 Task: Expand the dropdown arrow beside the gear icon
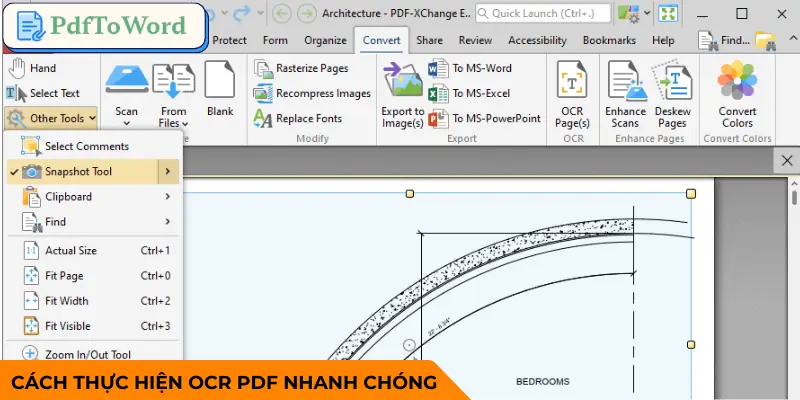647,13
